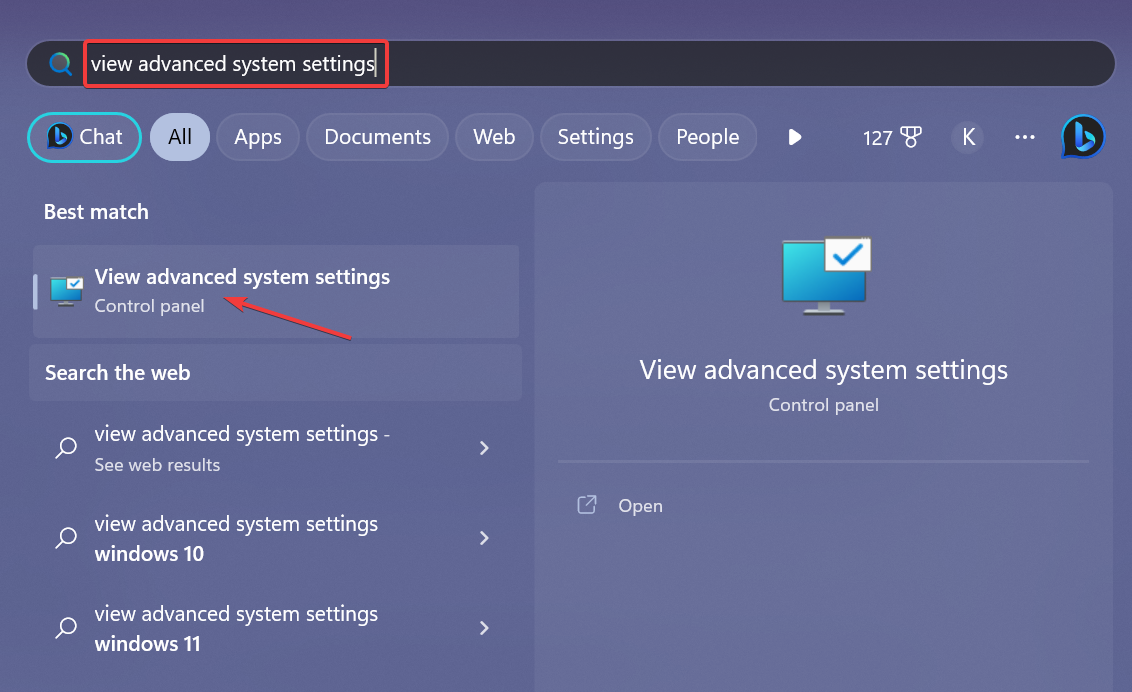Image resolution: width=1132 pixels, height=692 pixels.
Task: Click the search magnifier icon in the search bar
Action: (x=60, y=63)
